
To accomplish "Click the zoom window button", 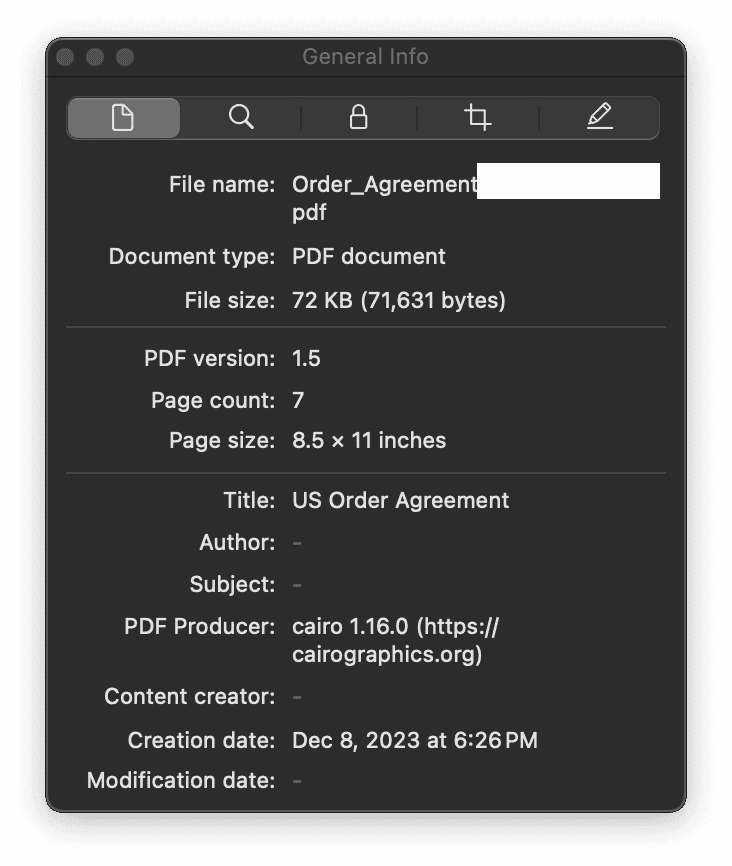I will [125, 57].
